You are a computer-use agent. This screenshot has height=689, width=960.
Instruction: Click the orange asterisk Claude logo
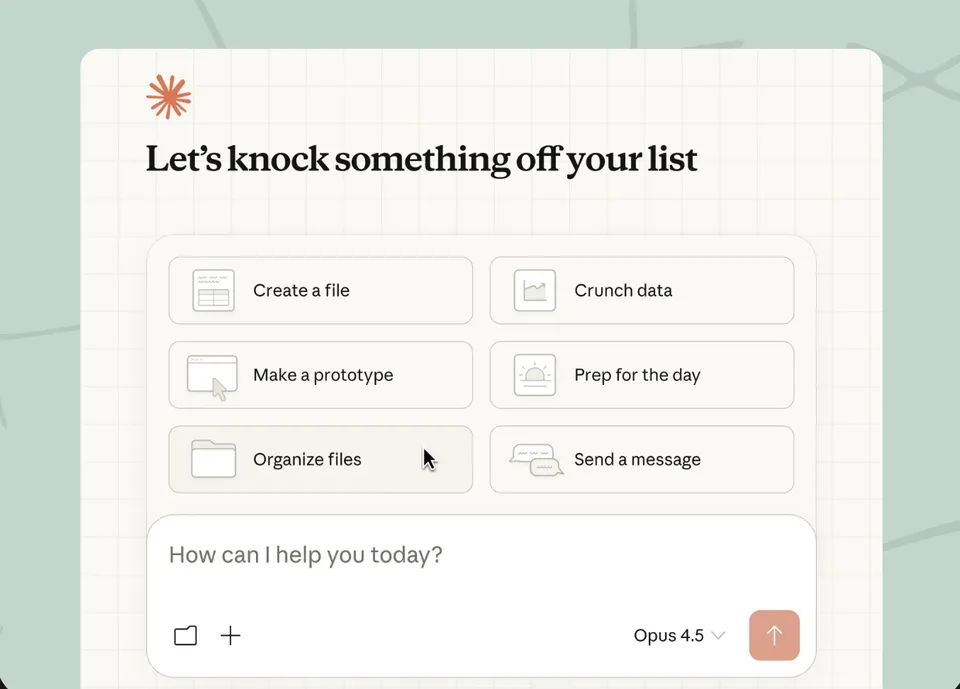[168, 96]
